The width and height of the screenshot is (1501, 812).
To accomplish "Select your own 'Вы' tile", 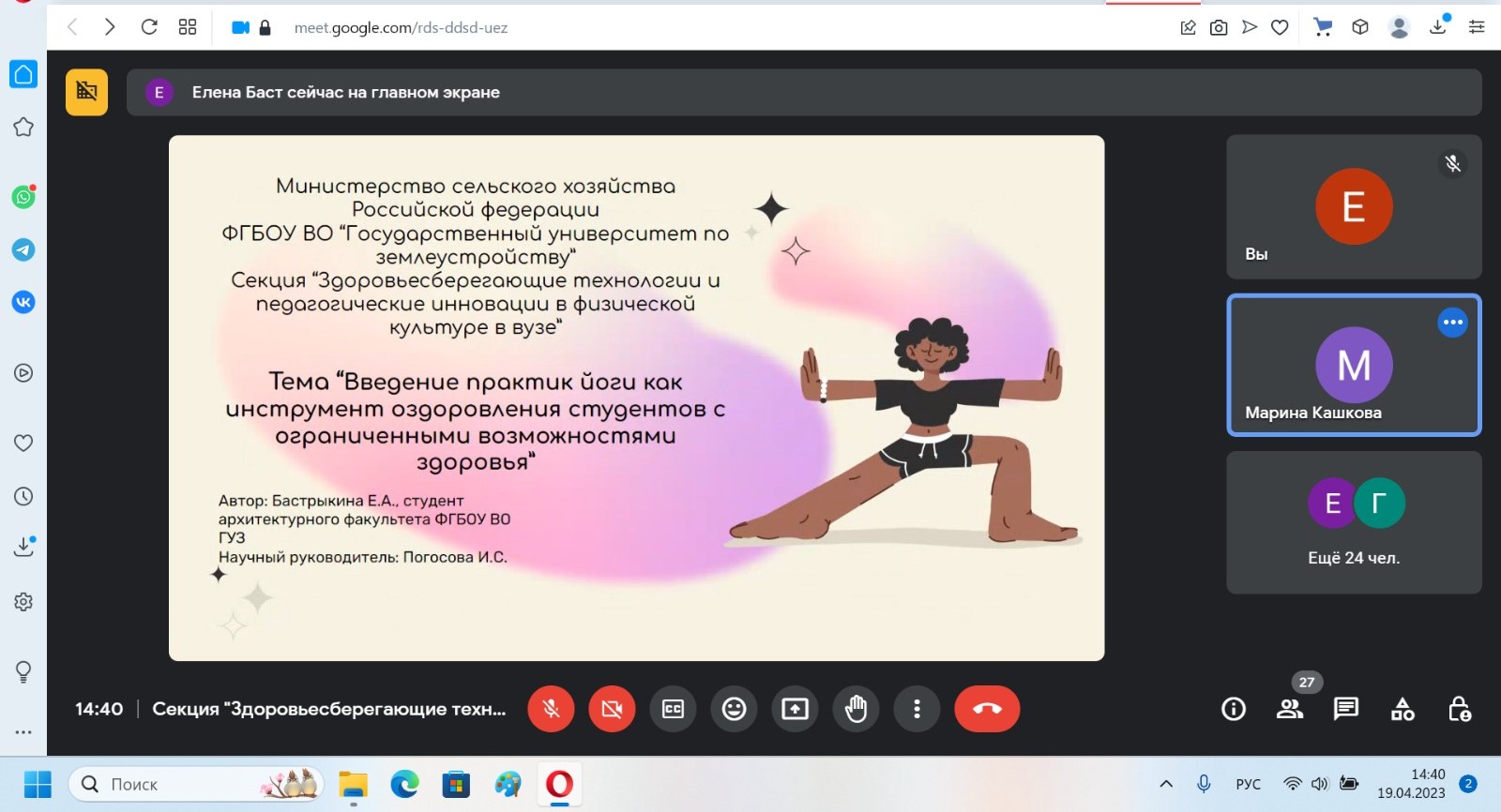I will [1354, 206].
